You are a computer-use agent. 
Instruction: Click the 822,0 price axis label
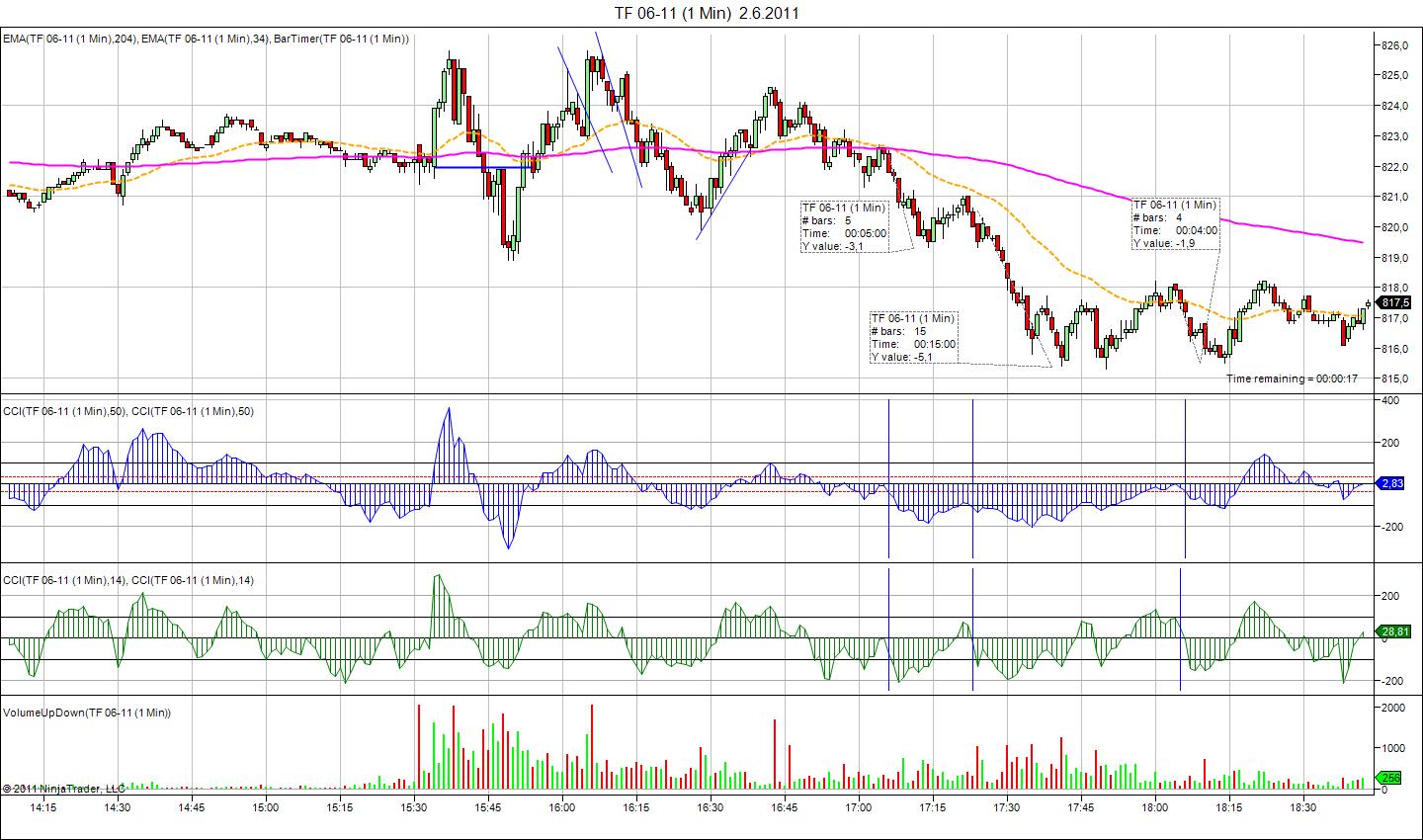[x=1394, y=166]
